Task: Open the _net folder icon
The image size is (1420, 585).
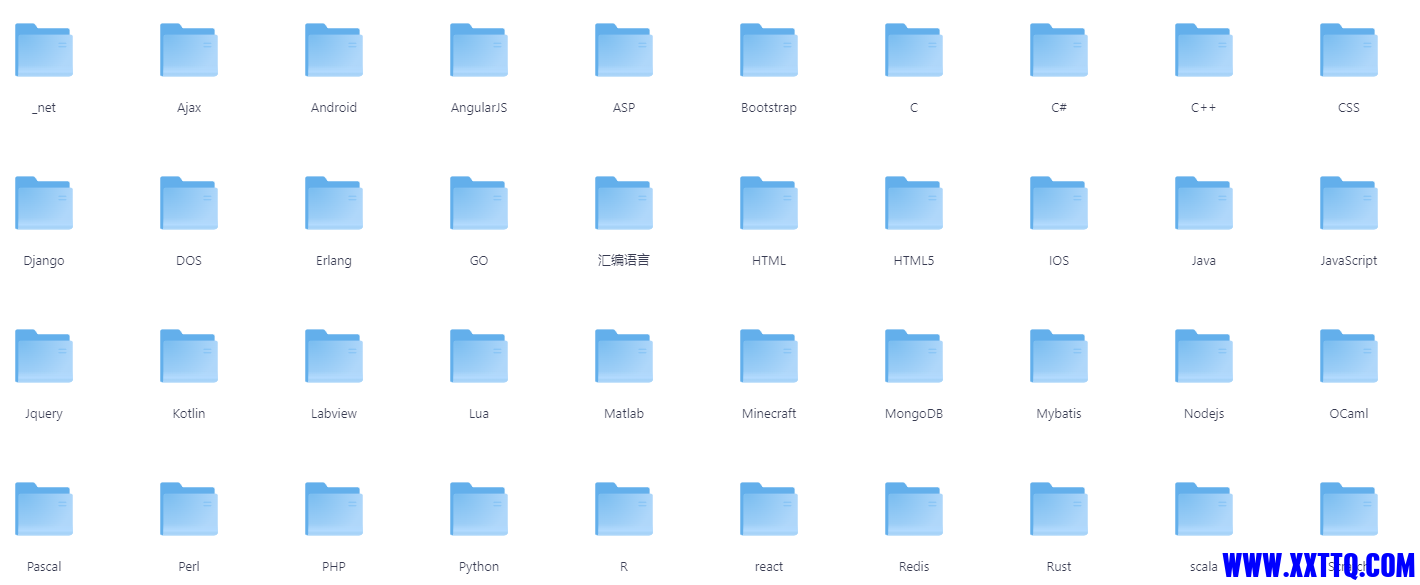Action: coord(44,50)
